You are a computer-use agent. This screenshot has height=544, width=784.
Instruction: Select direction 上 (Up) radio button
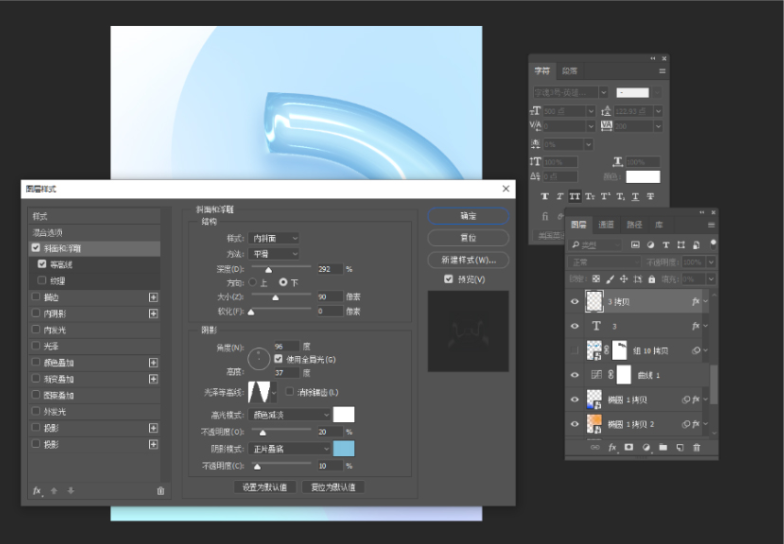pos(252,282)
